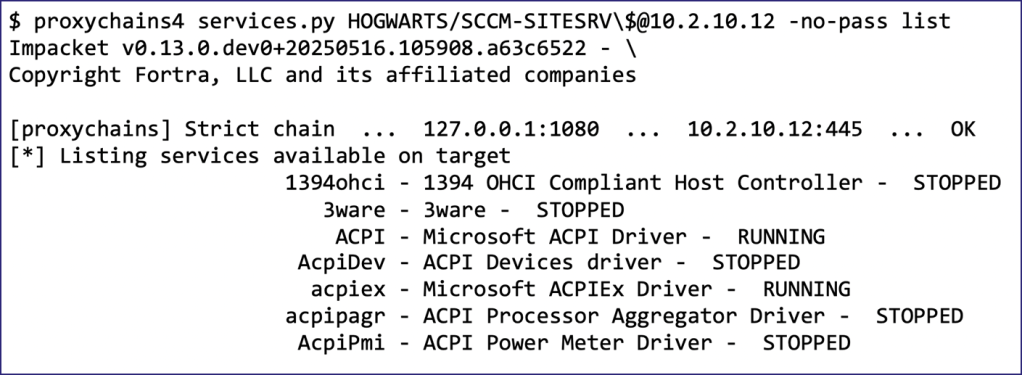Select the AcpiDev service name
The image size is (1022, 375).
pos(341,263)
